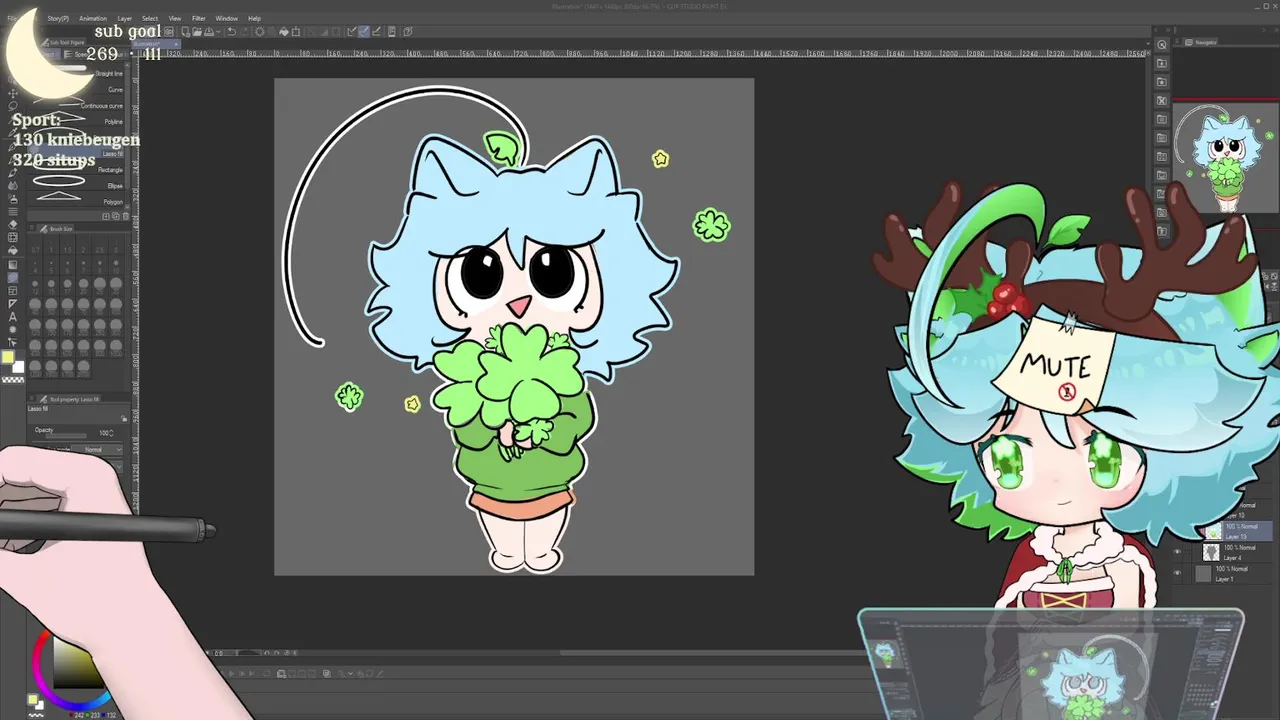This screenshot has width=1280, height=720.
Task: Open the Select menu
Action: [150, 18]
